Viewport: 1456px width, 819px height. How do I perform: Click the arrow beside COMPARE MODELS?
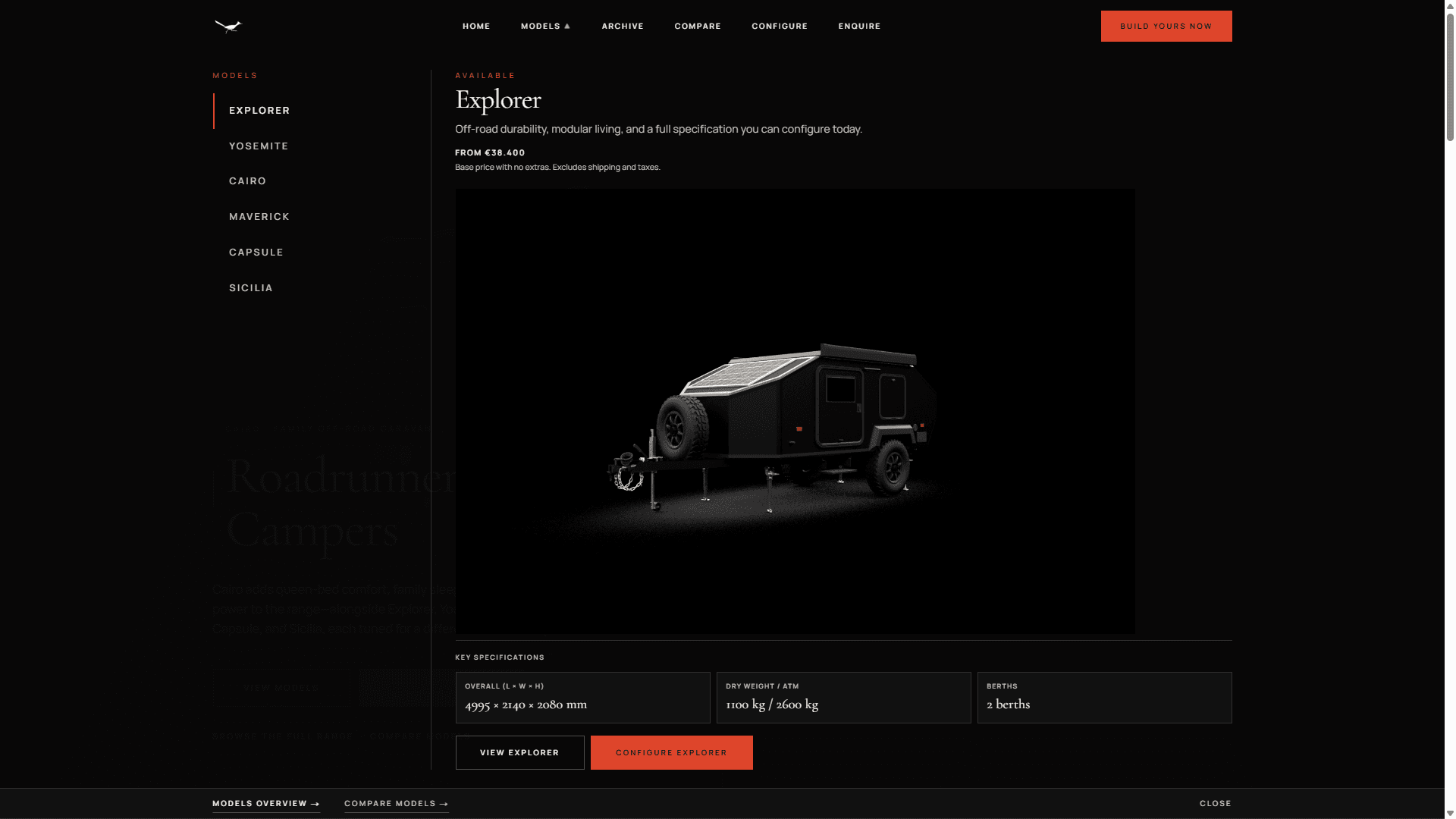point(442,803)
